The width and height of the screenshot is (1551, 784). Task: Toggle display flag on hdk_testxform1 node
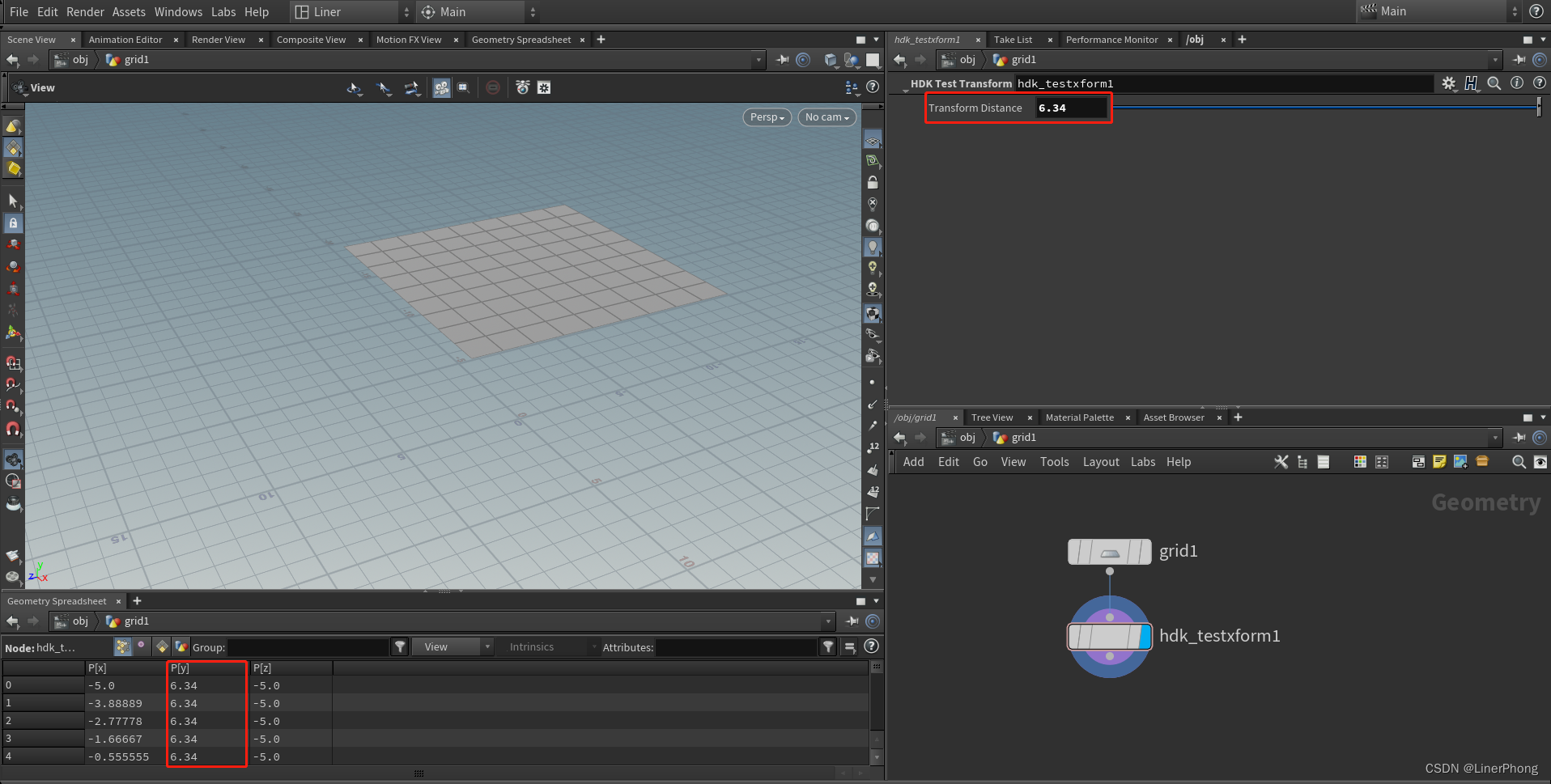pyautogui.click(x=1147, y=637)
